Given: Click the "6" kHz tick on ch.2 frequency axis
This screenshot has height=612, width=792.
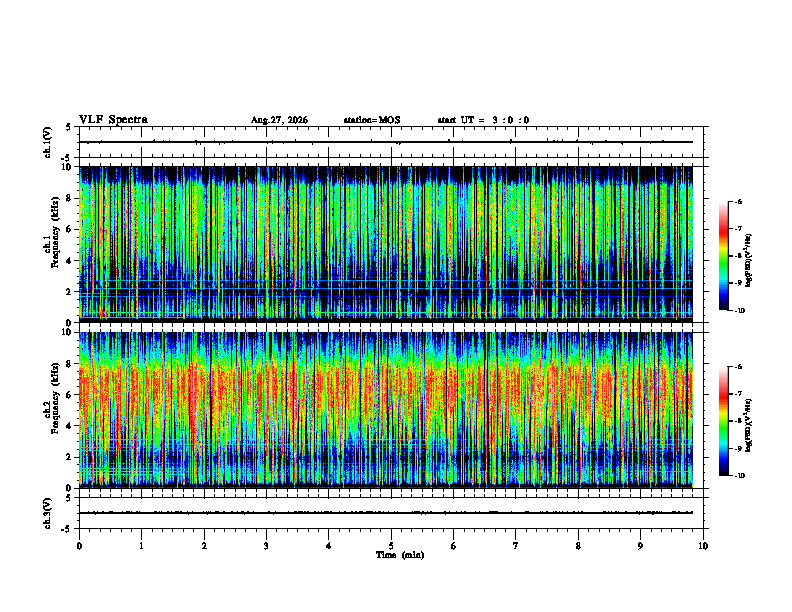Looking at the screenshot, I should tap(67, 395).
